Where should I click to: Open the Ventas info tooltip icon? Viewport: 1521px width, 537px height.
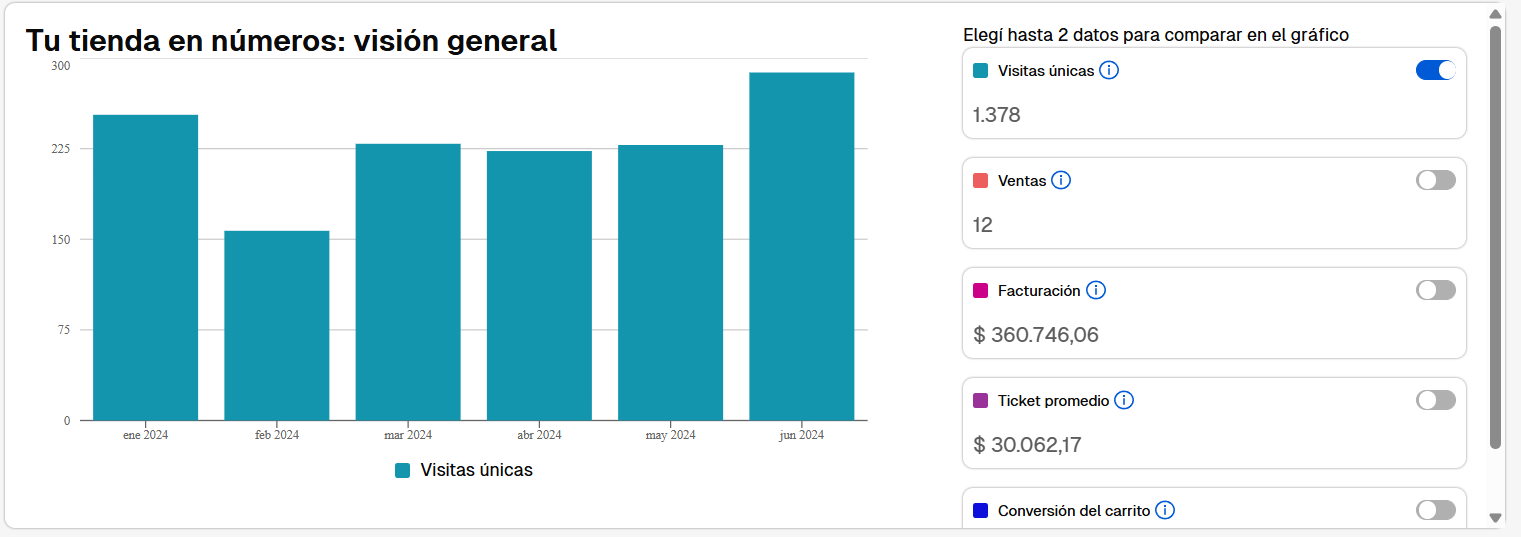(1061, 180)
